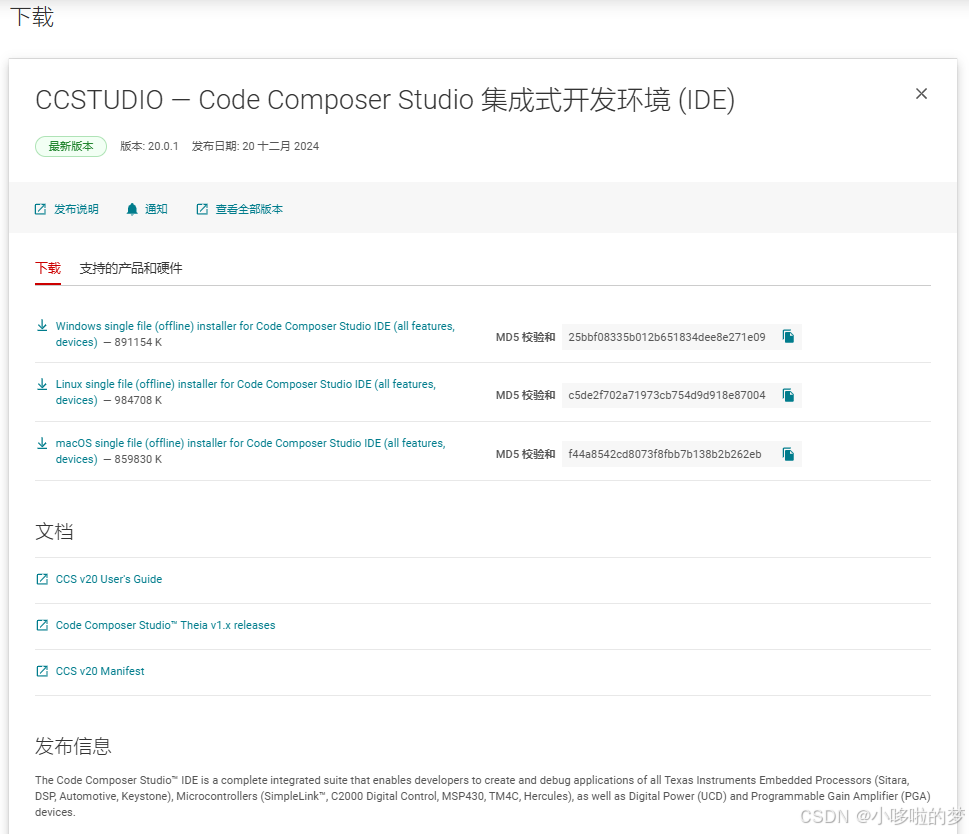Image resolution: width=969 pixels, height=834 pixels.
Task: Click the external link icon beside Theia v1.x releases
Action: [x=42, y=625]
